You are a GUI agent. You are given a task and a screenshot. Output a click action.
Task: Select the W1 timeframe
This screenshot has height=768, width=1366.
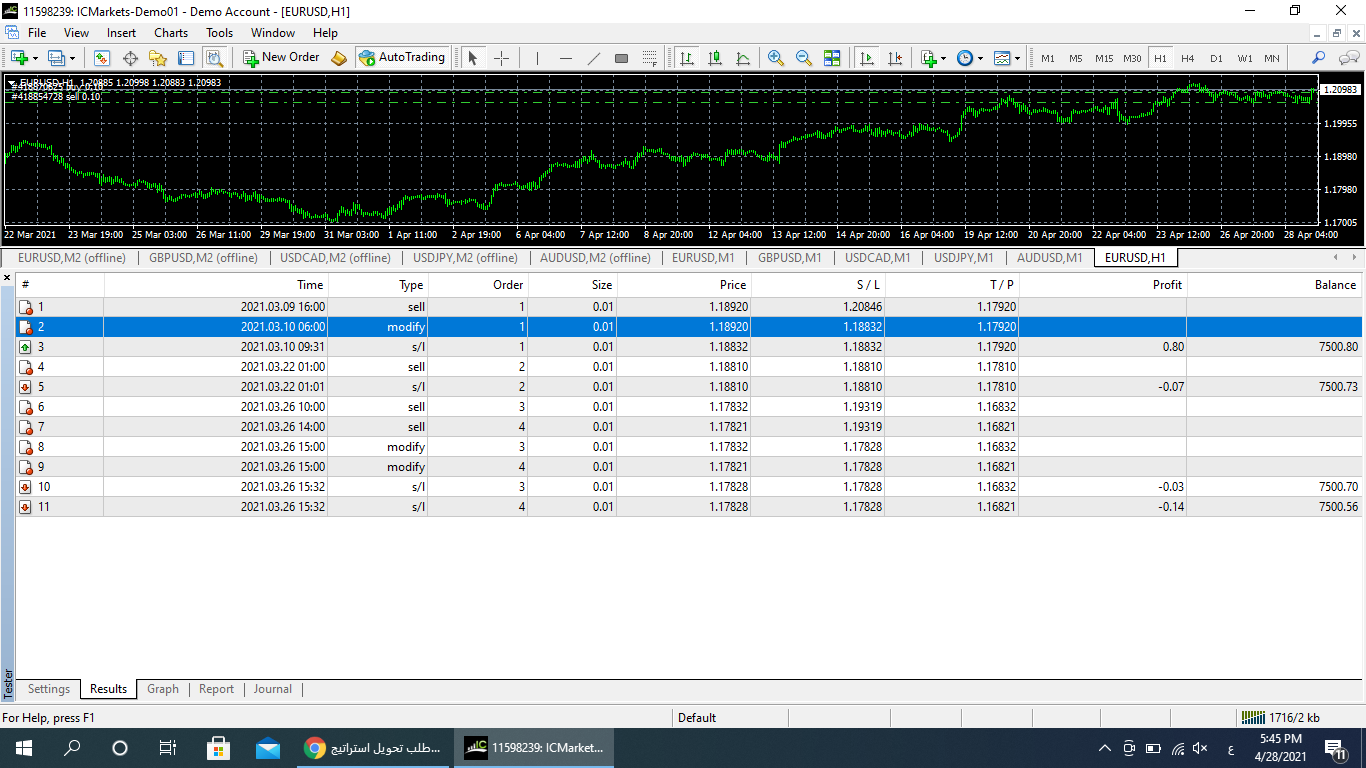click(x=1244, y=58)
